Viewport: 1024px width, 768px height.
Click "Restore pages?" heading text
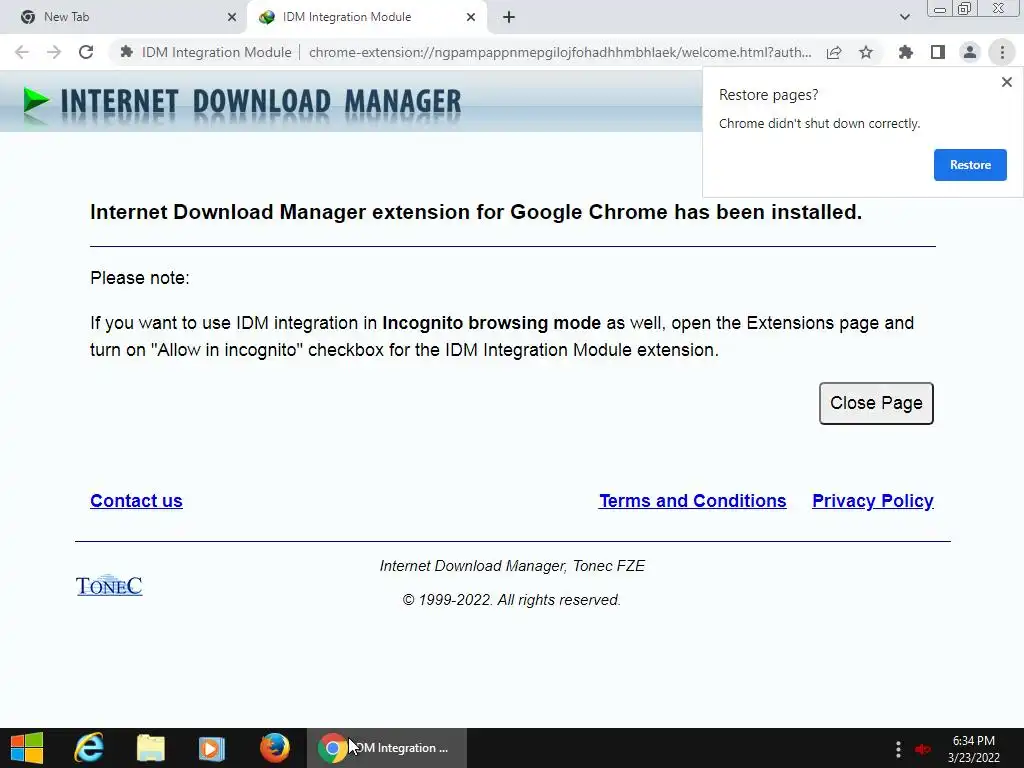768,95
